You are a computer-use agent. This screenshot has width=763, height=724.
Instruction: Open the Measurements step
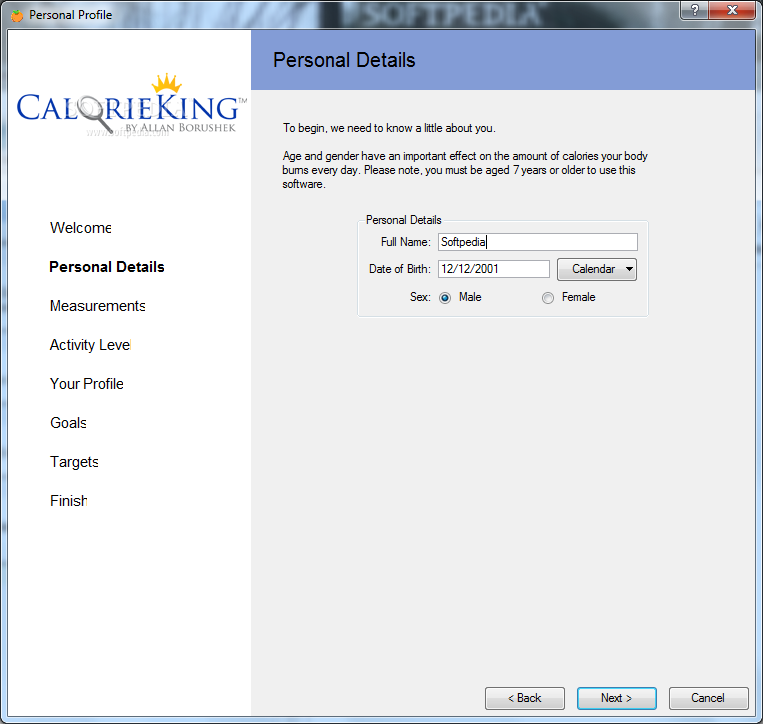point(98,306)
